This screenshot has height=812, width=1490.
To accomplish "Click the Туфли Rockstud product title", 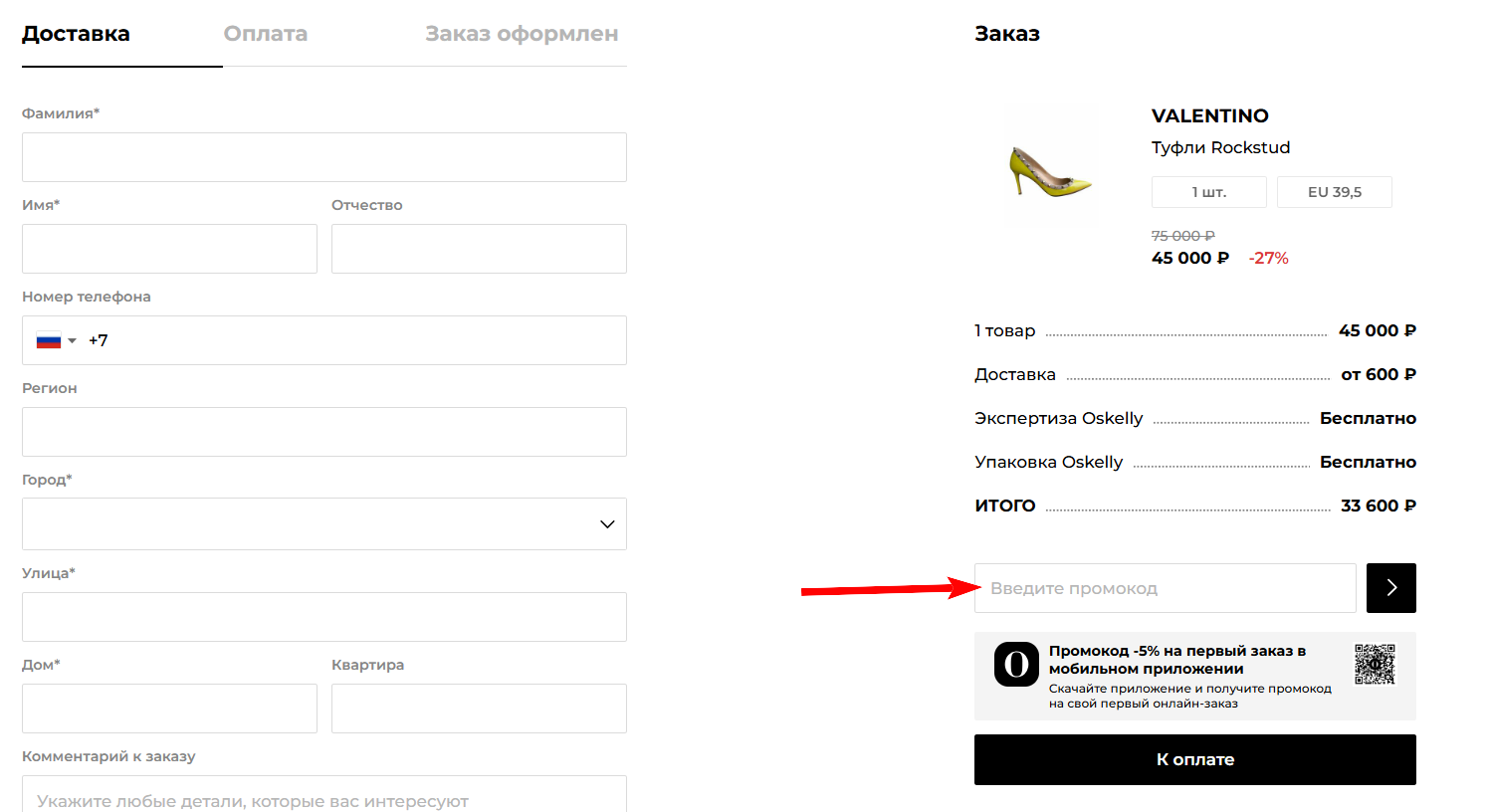I will [x=1220, y=147].
